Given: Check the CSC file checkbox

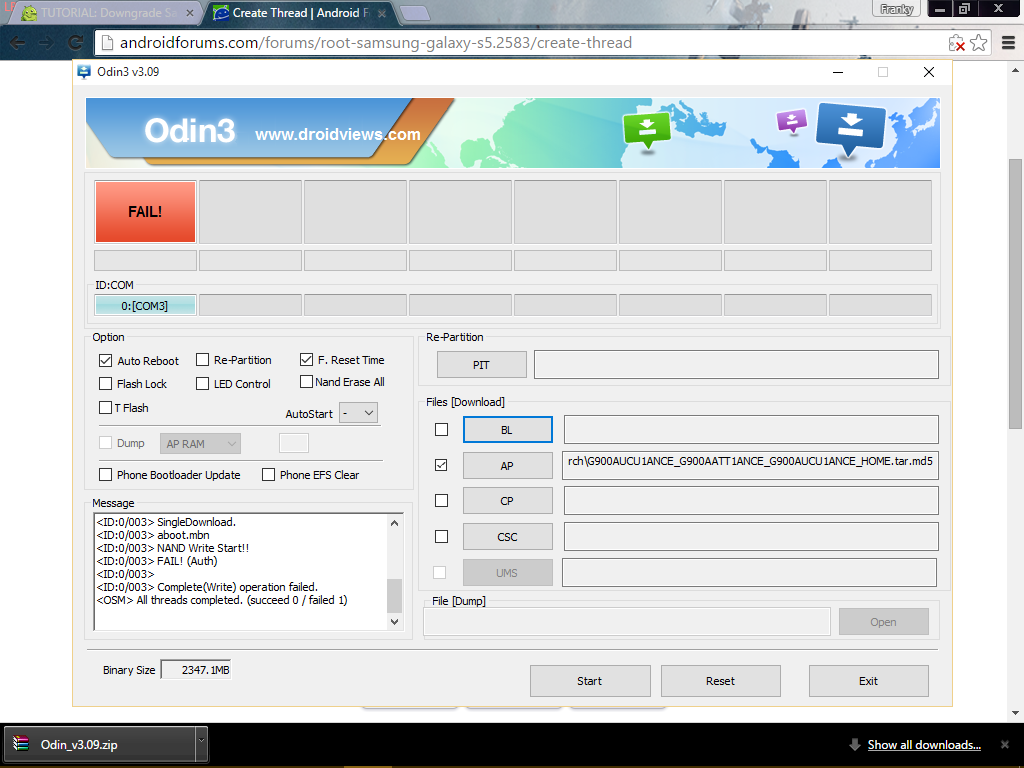Looking at the screenshot, I should (x=441, y=536).
